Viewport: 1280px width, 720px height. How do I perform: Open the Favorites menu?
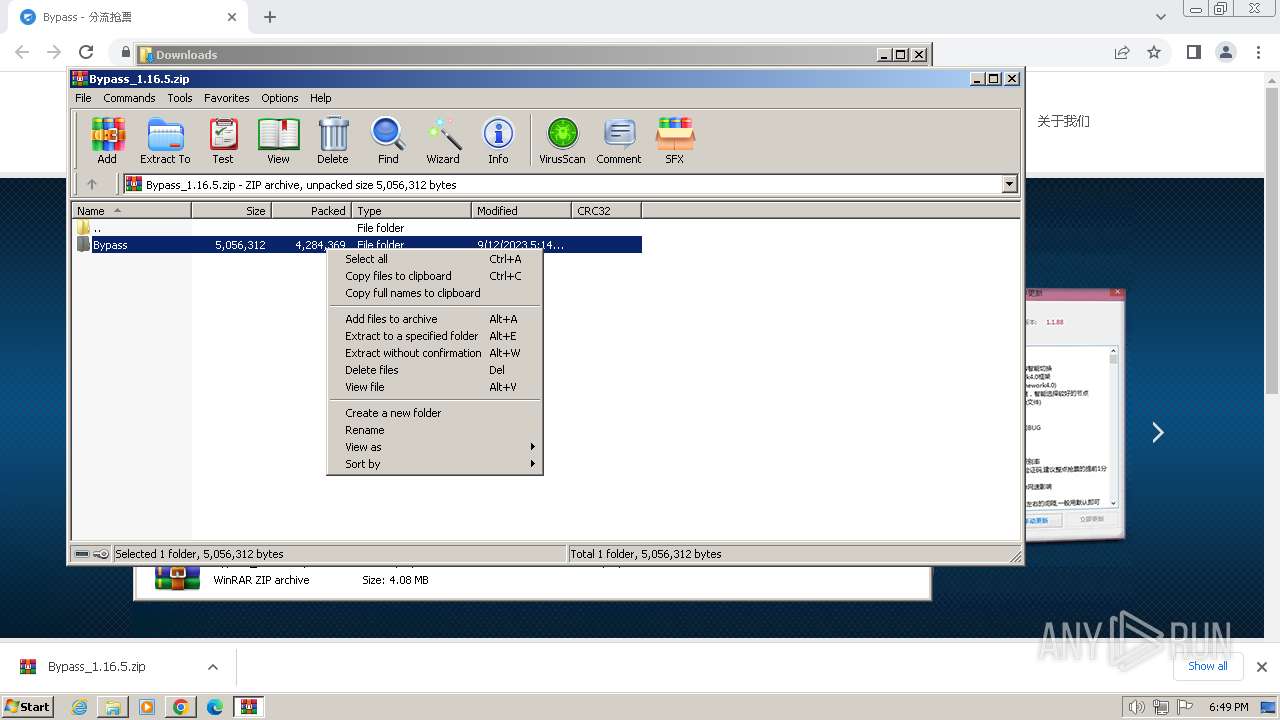tap(227, 98)
